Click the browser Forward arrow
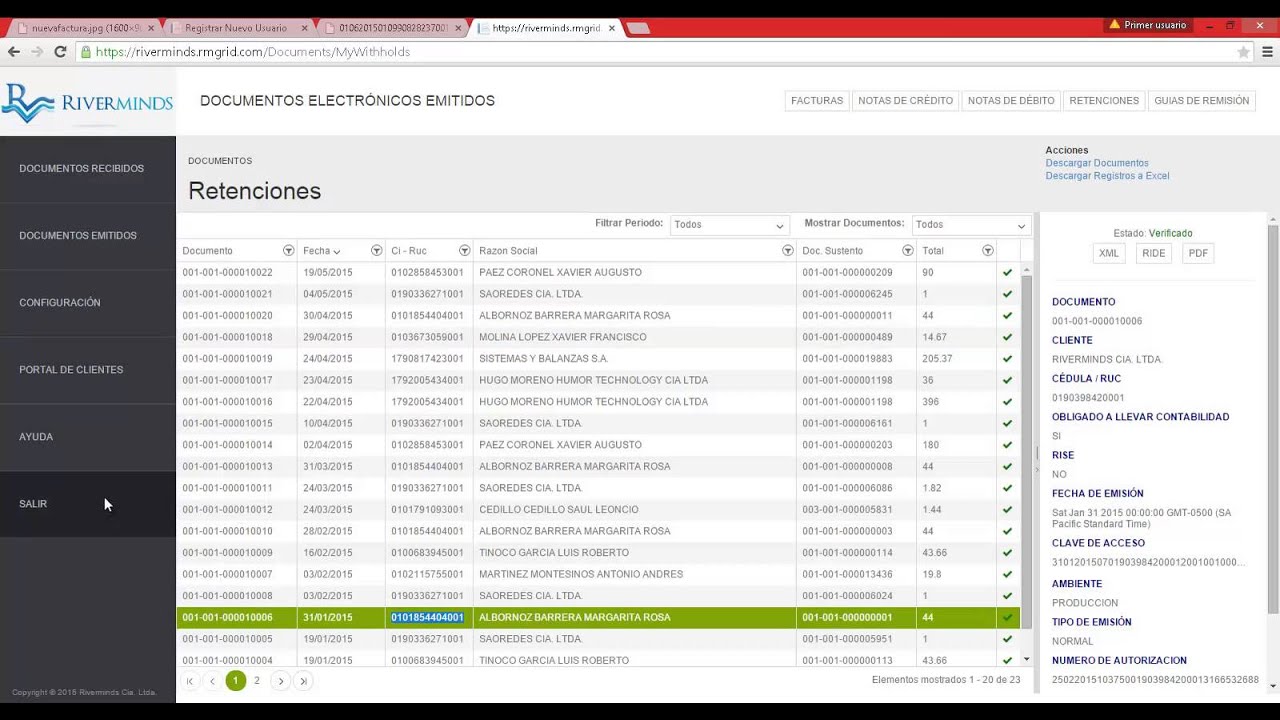1280x720 pixels. click(x=37, y=52)
